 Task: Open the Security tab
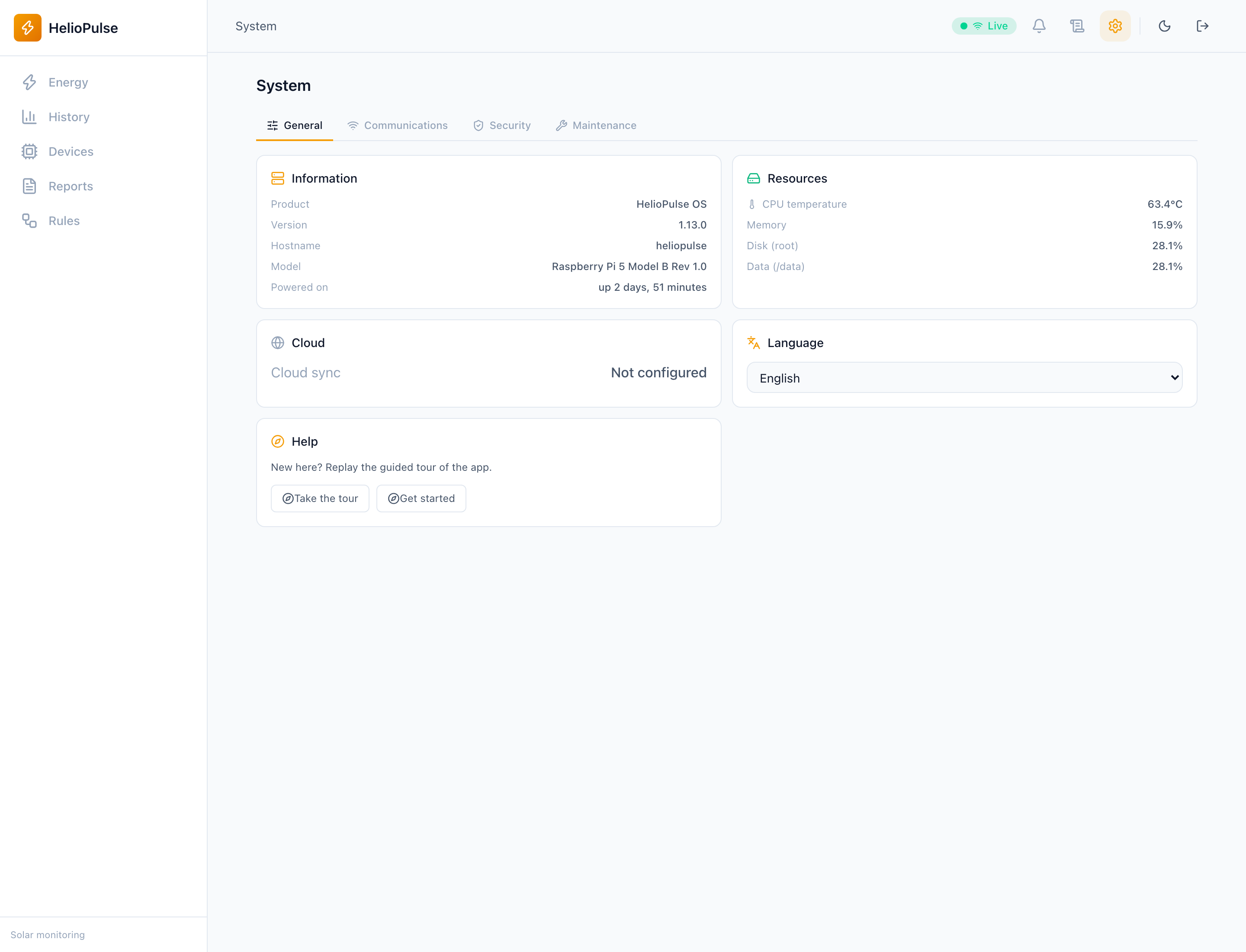[501, 125]
